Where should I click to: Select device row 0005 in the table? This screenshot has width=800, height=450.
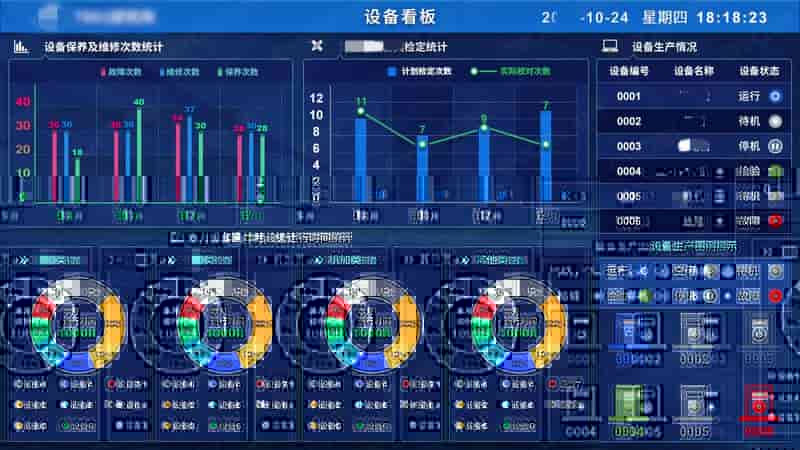point(694,196)
